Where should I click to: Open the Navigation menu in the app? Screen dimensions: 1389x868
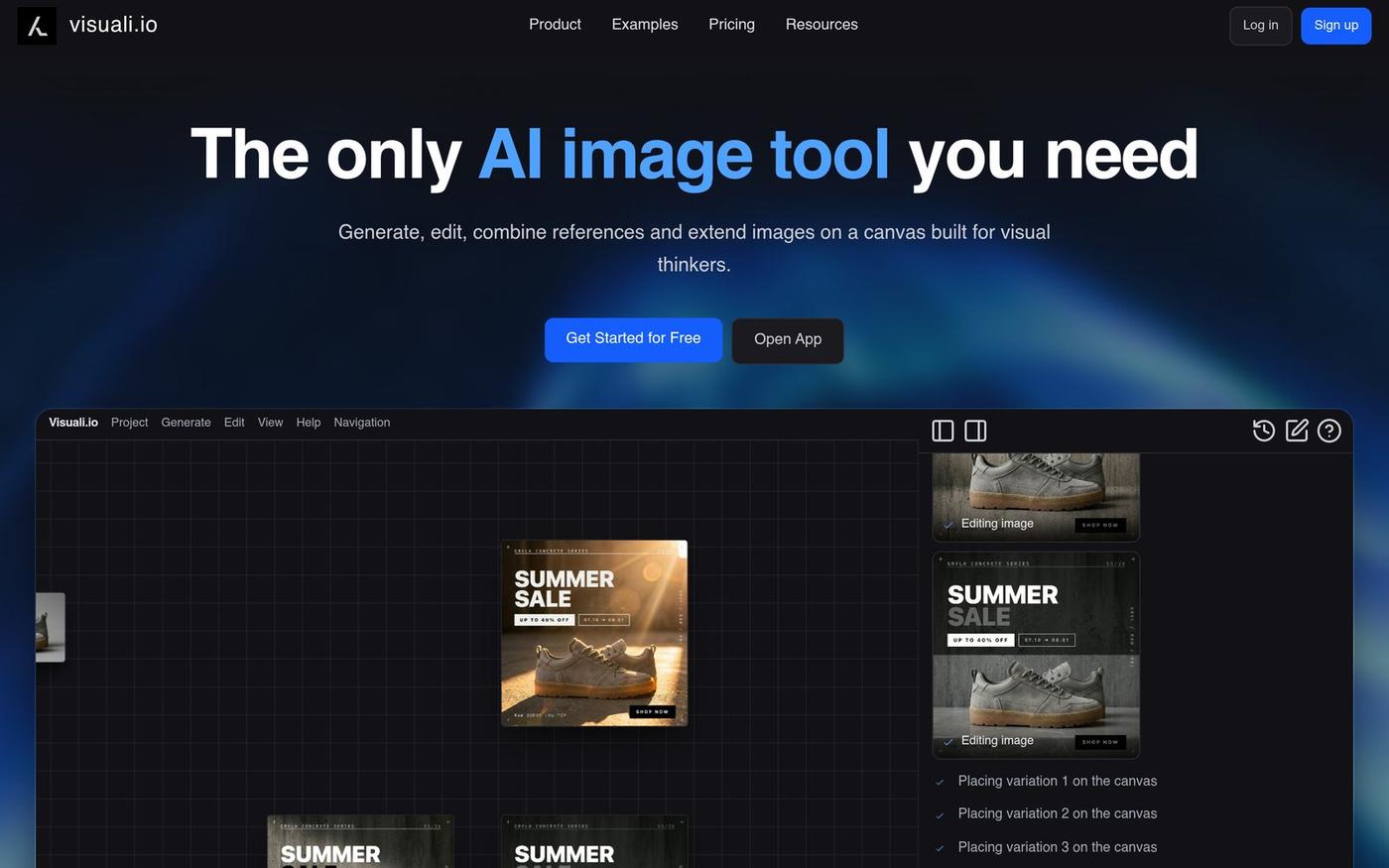[362, 423]
